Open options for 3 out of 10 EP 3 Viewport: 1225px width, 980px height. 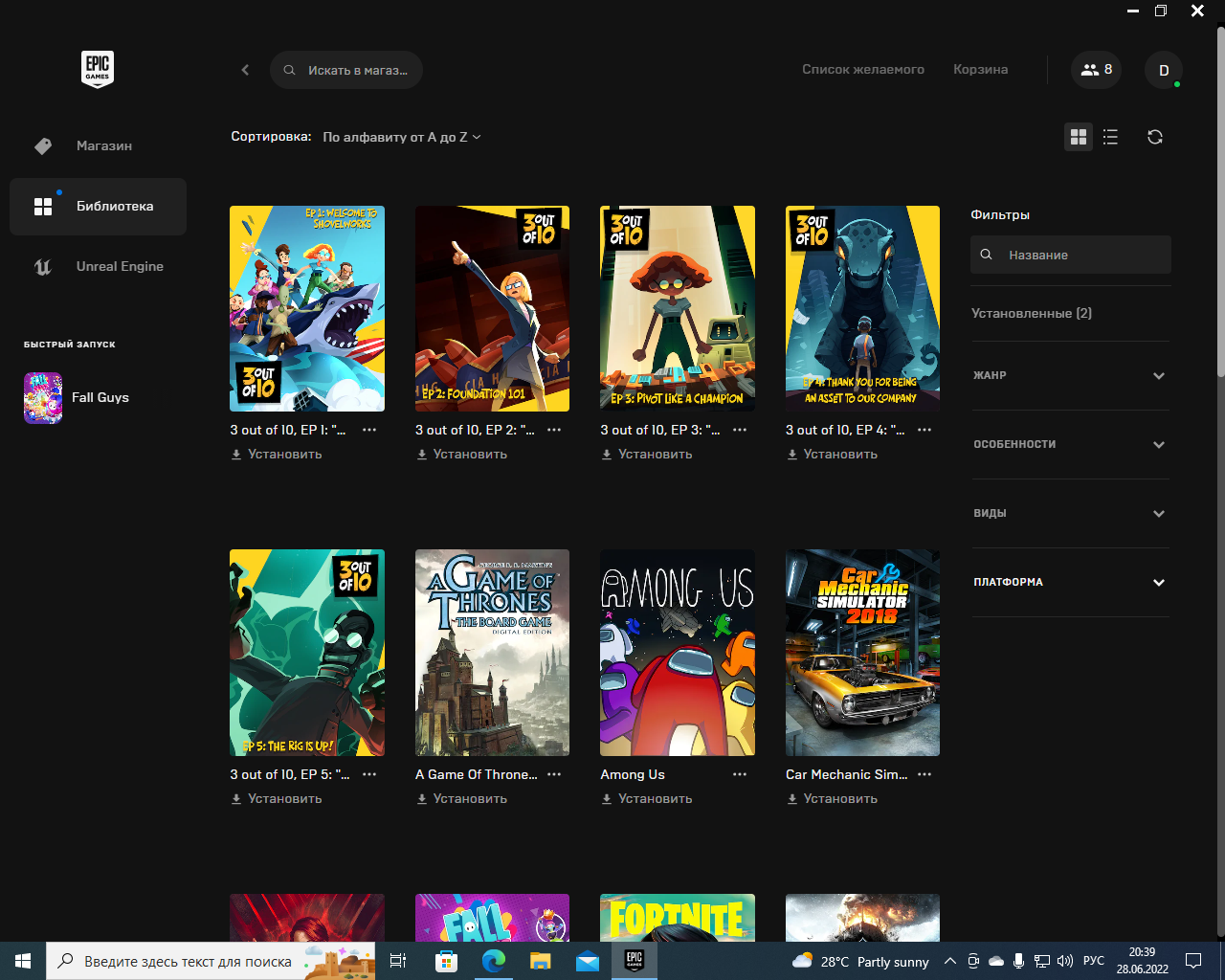pyautogui.click(x=740, y=430)
